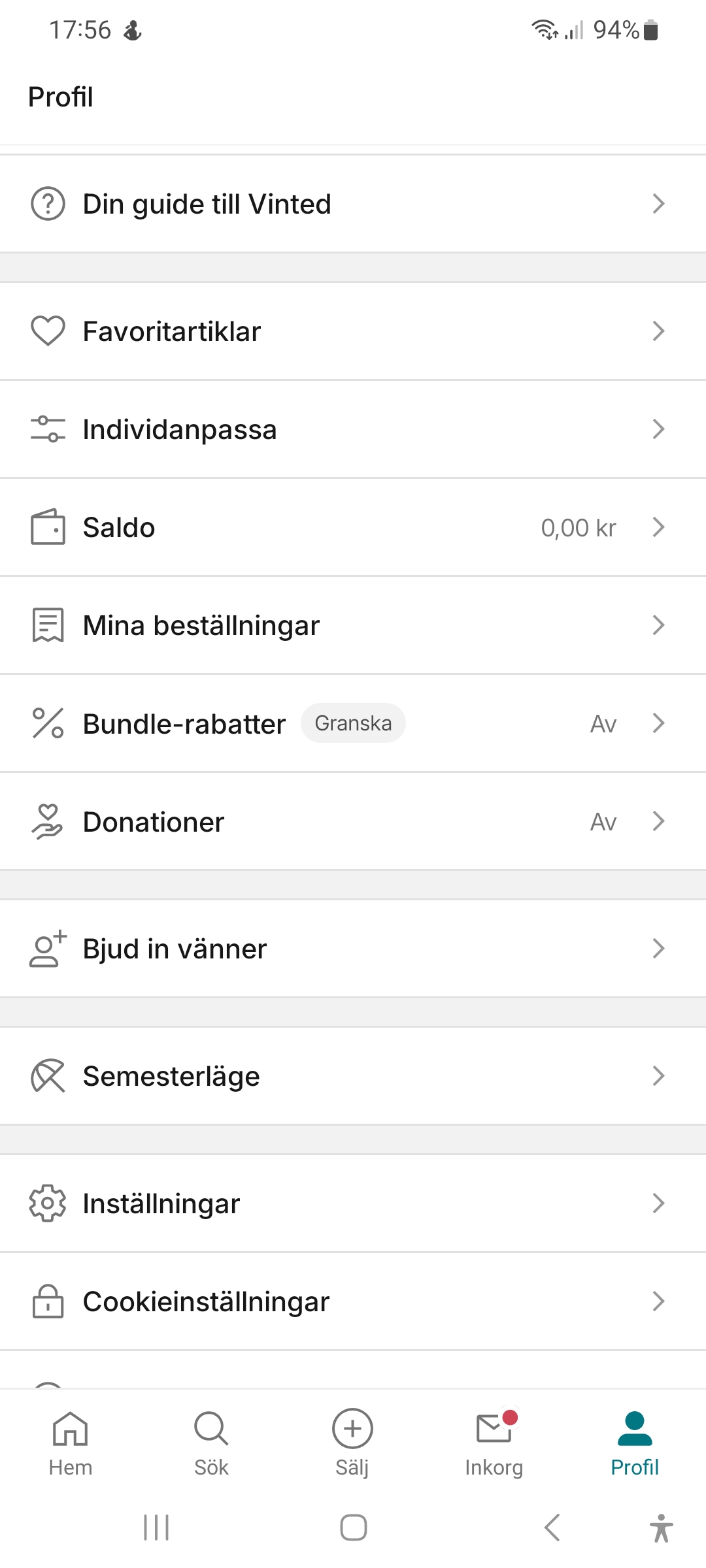Screen dimensions: 706x1568
Task: Tap the percent icon for Bundle-rabatter
Action: click(x=48, y=723)
